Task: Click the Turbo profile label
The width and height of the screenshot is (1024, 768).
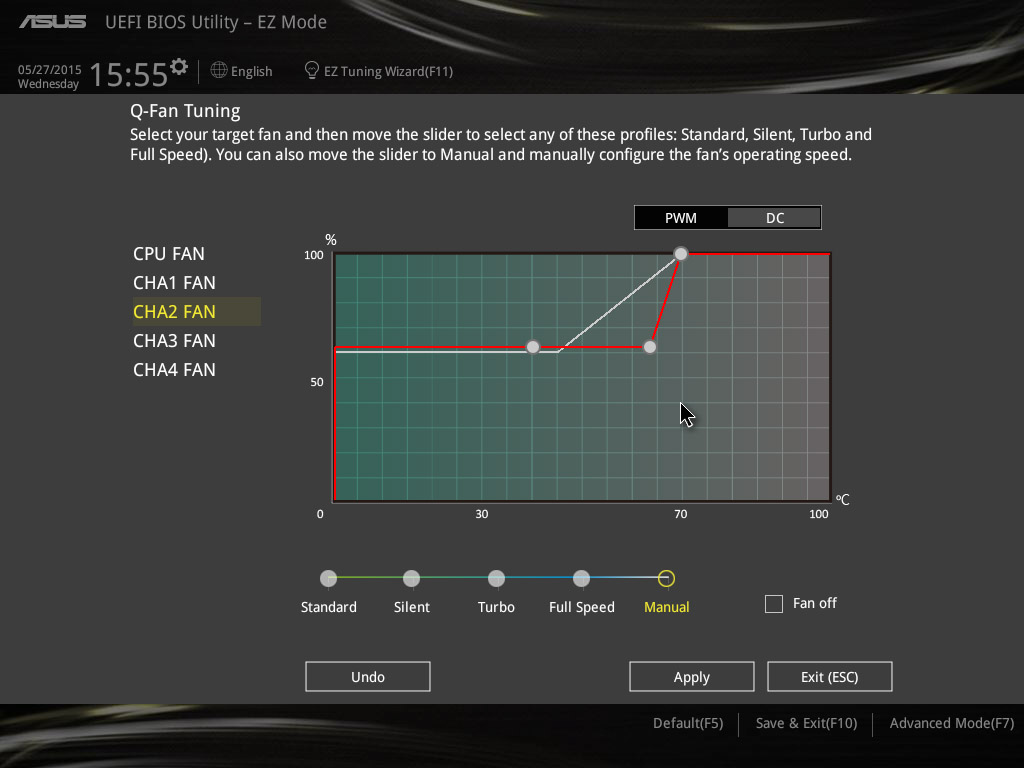Action: point(496,607)
